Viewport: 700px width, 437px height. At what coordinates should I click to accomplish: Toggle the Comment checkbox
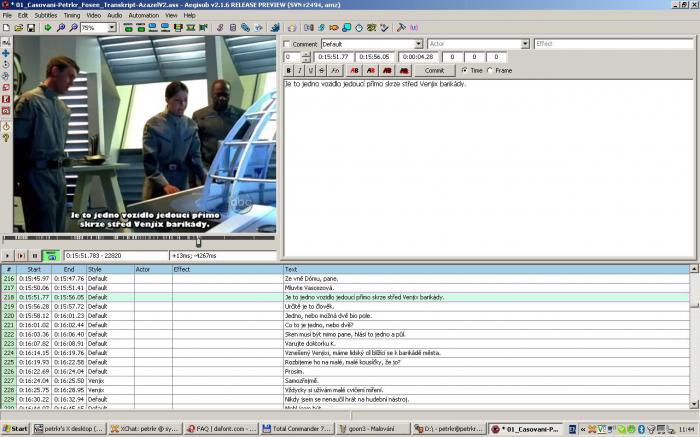tap(287, 44)
